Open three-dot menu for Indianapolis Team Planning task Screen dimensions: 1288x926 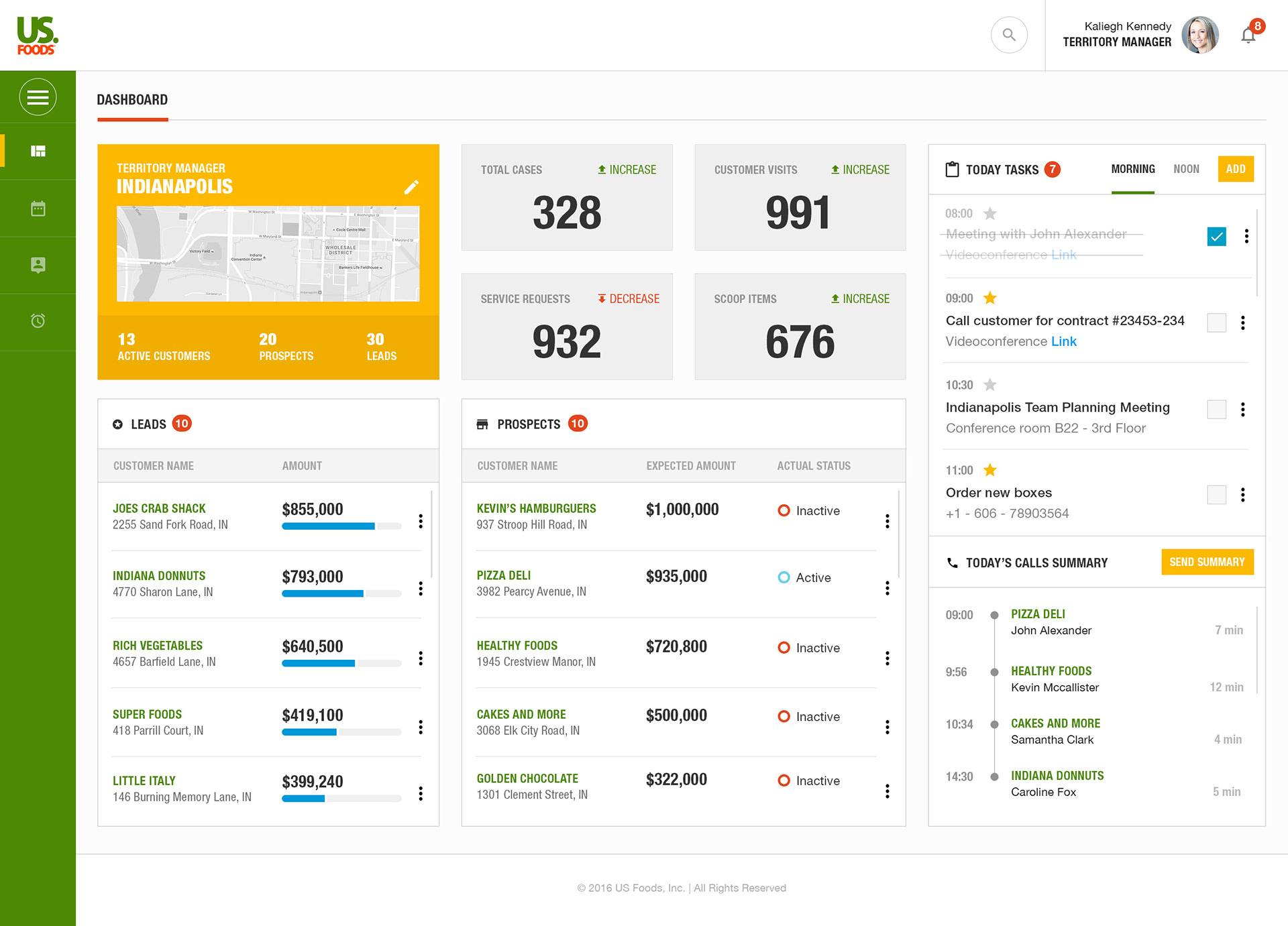point(1242,410)
